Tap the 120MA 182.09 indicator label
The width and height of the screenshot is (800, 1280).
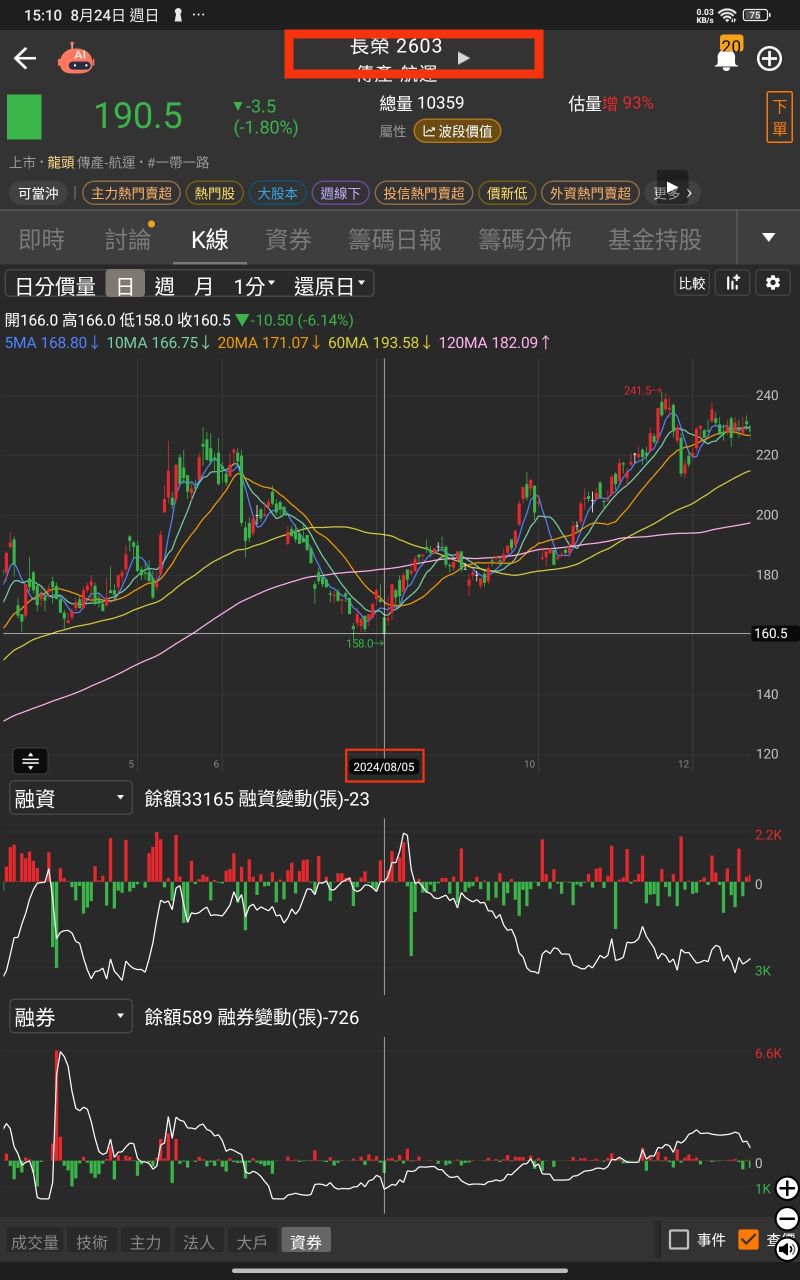[x=495, y=342]
